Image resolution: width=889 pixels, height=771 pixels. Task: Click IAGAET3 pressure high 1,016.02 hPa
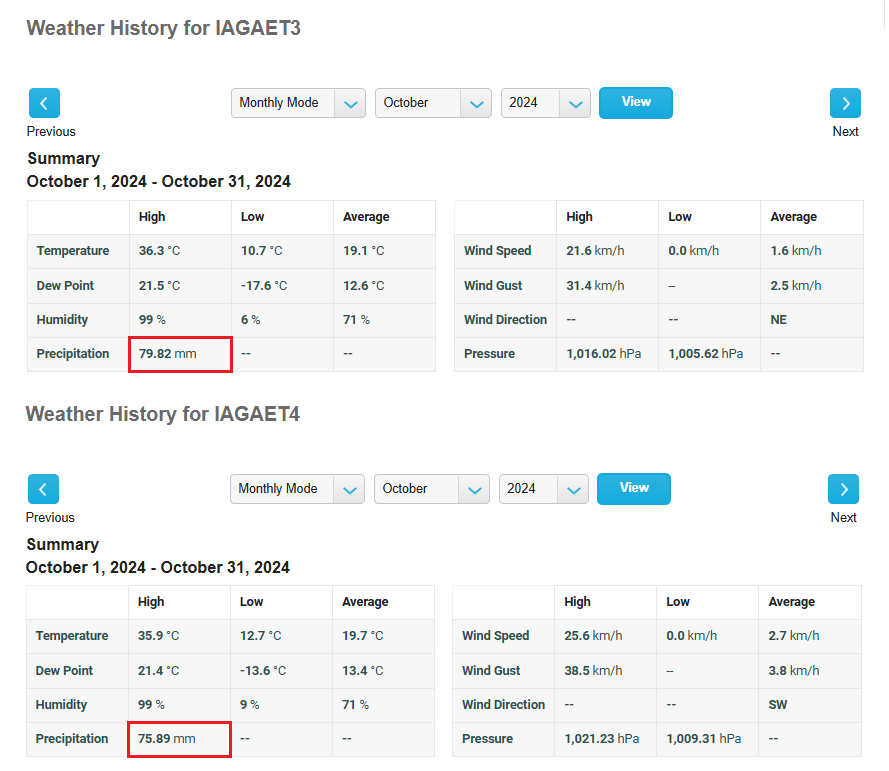tap(604, 354)
